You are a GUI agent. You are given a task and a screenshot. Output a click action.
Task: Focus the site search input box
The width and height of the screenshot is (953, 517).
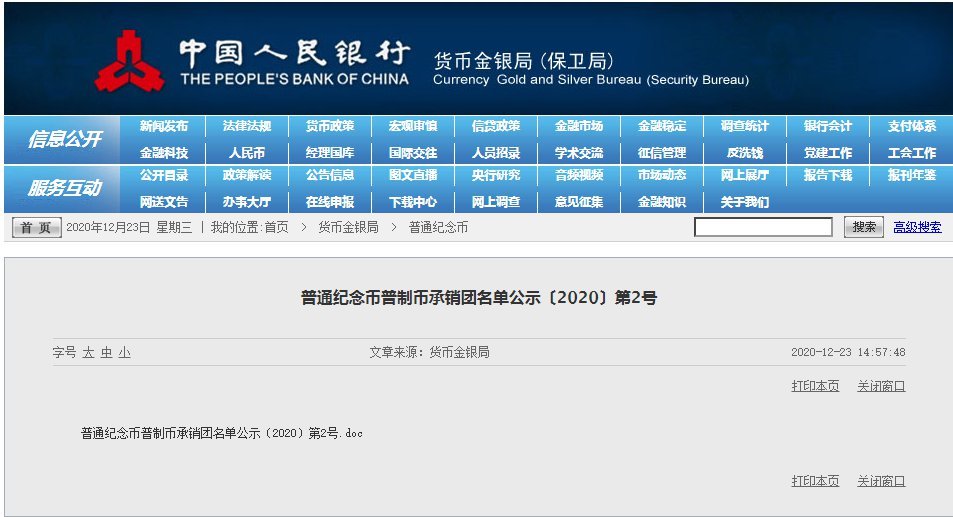click(763, 227)
